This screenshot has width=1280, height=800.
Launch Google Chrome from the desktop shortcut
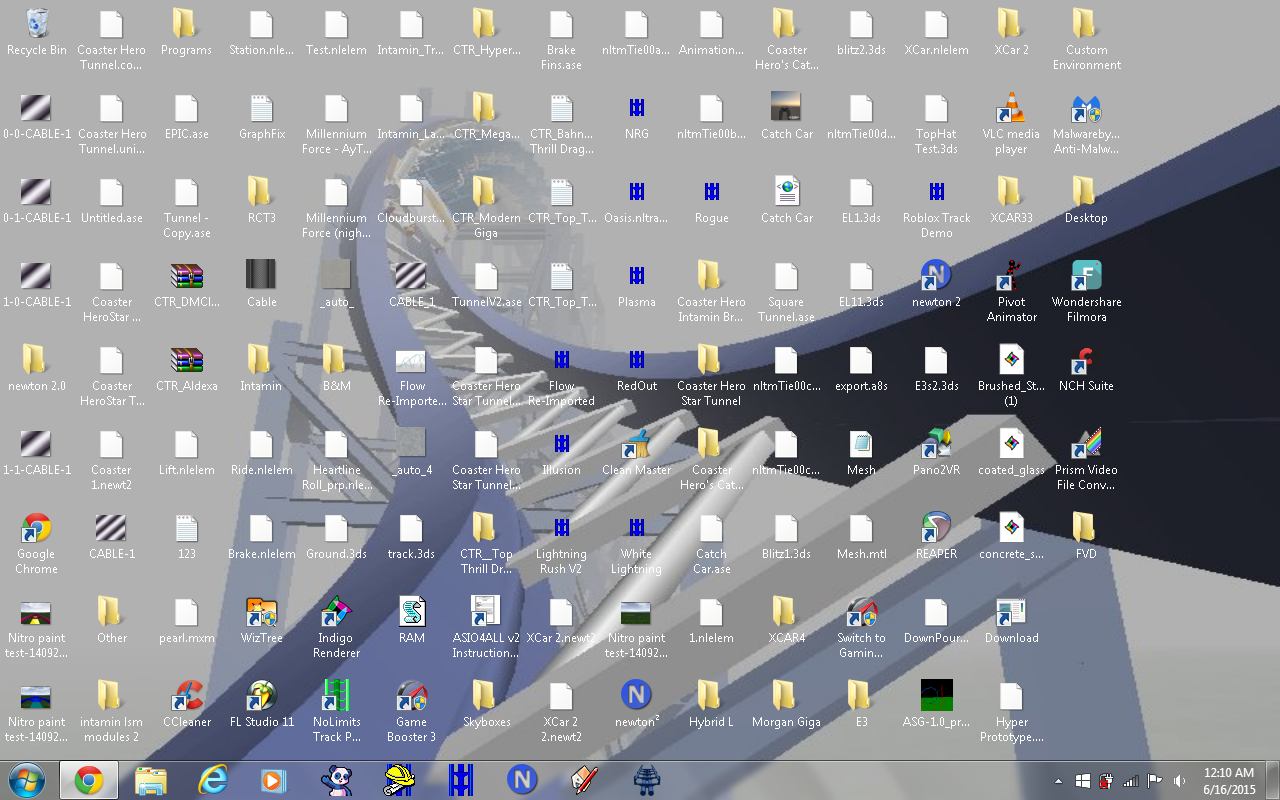click(37, 529)
